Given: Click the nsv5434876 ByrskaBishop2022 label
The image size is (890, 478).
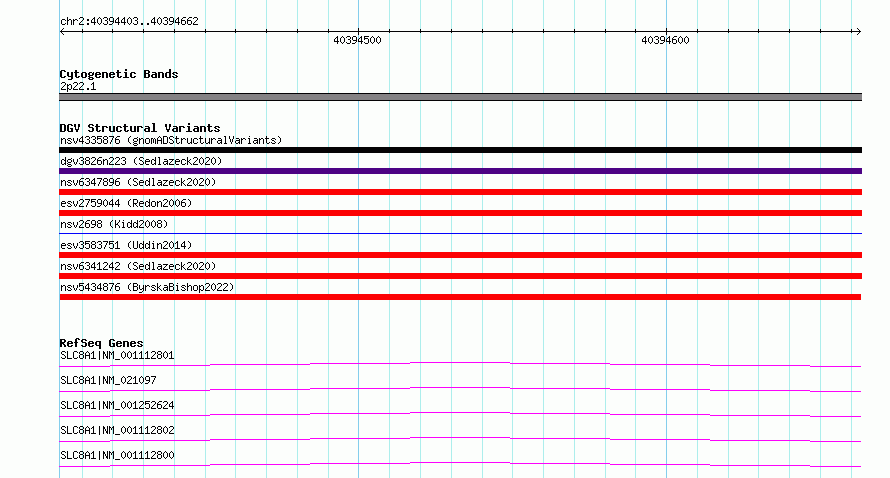Looking at the screenshot, I should point(147,287).
